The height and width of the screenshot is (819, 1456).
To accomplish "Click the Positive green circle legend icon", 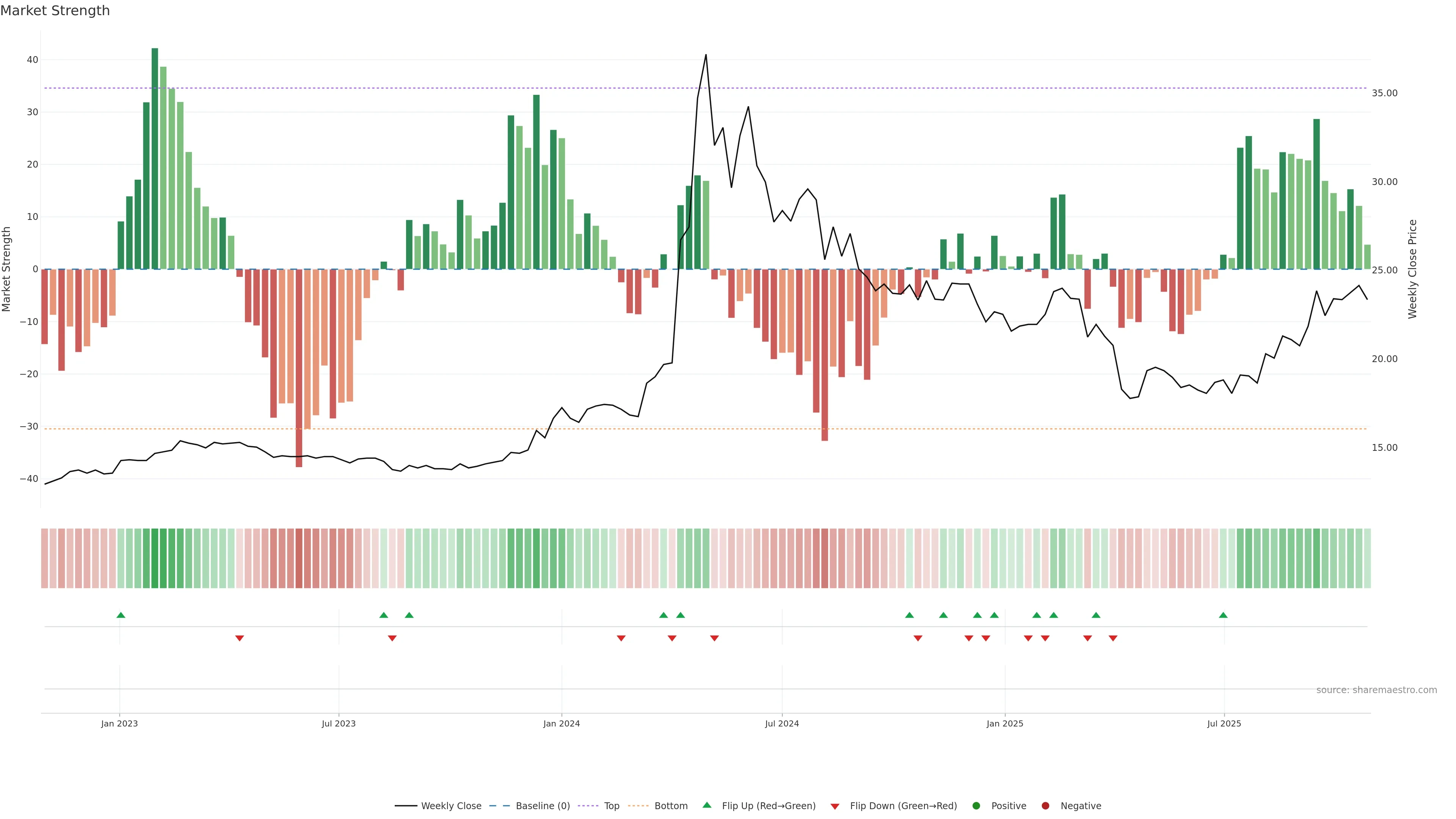I will [976, 806].
